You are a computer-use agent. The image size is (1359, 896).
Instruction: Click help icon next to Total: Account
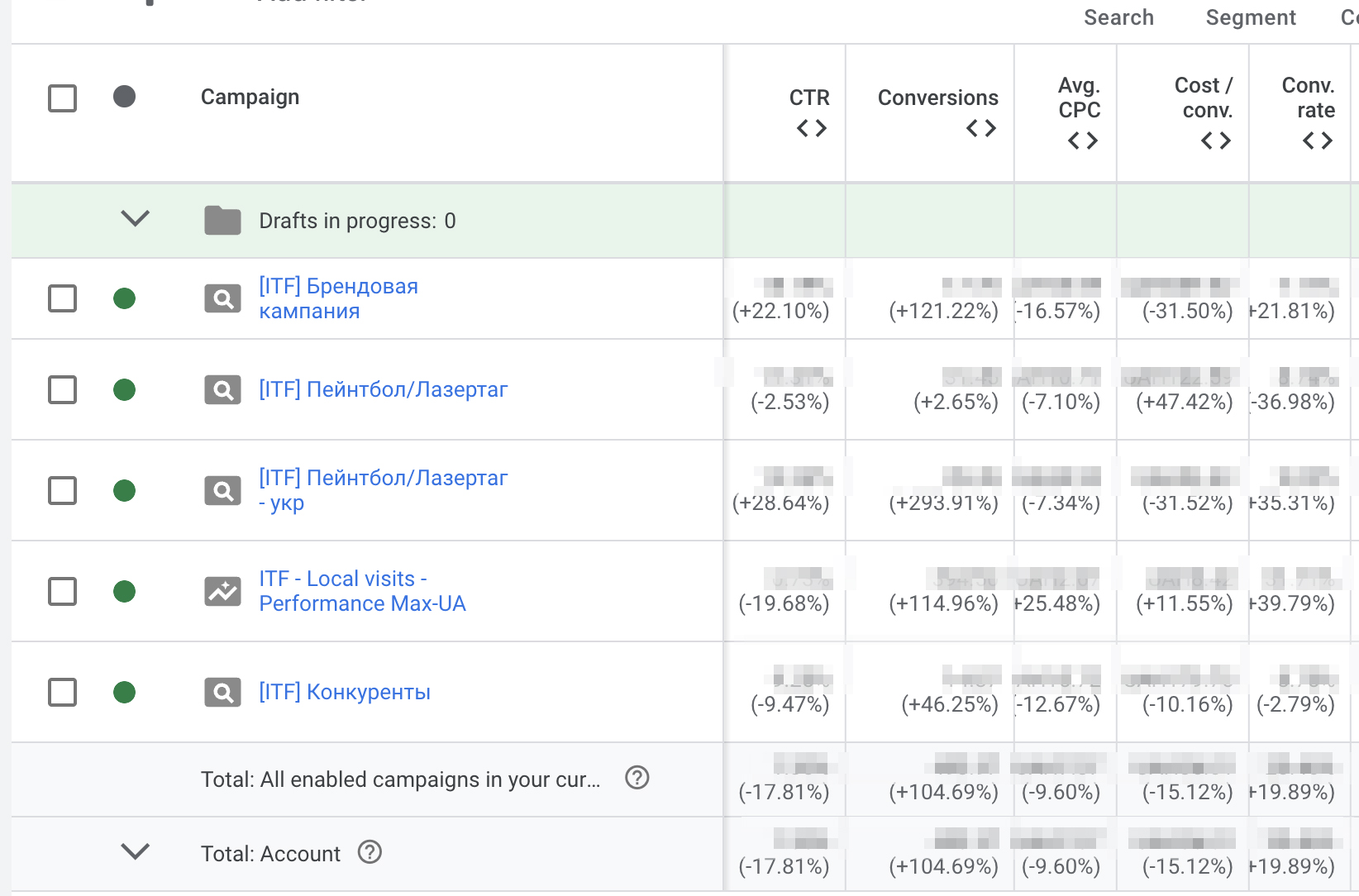(x=370, y=852)
